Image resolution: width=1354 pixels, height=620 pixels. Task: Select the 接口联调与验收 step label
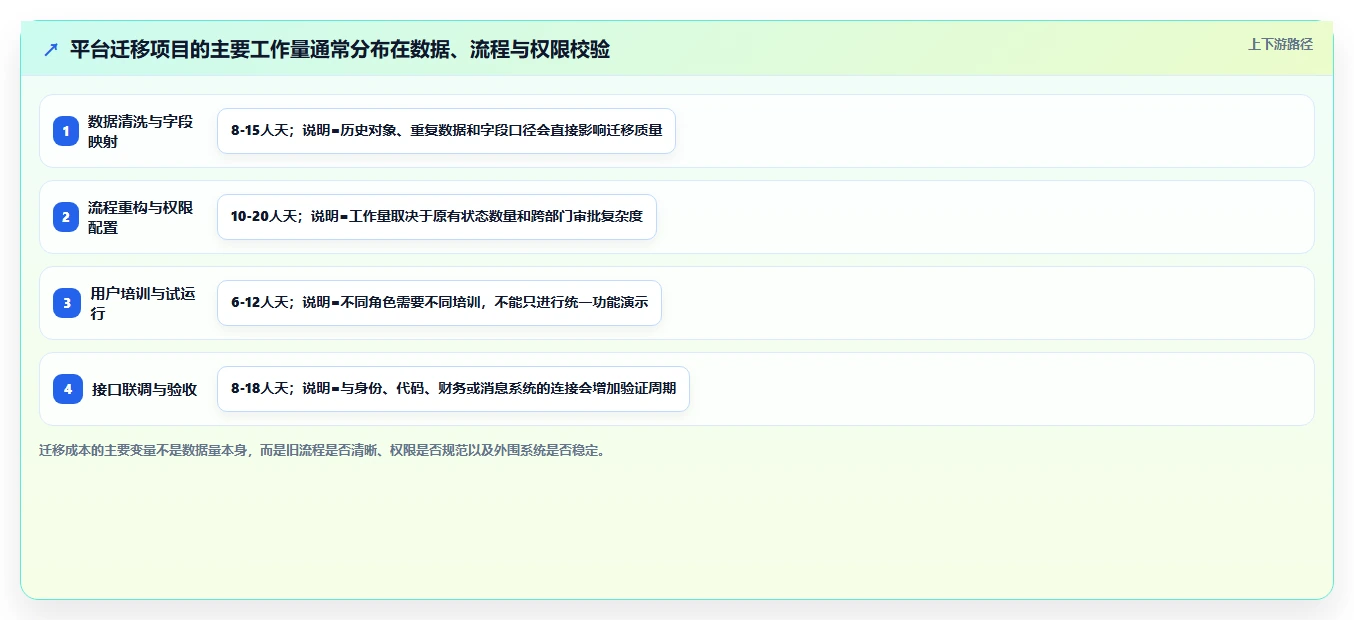point(145,389)
